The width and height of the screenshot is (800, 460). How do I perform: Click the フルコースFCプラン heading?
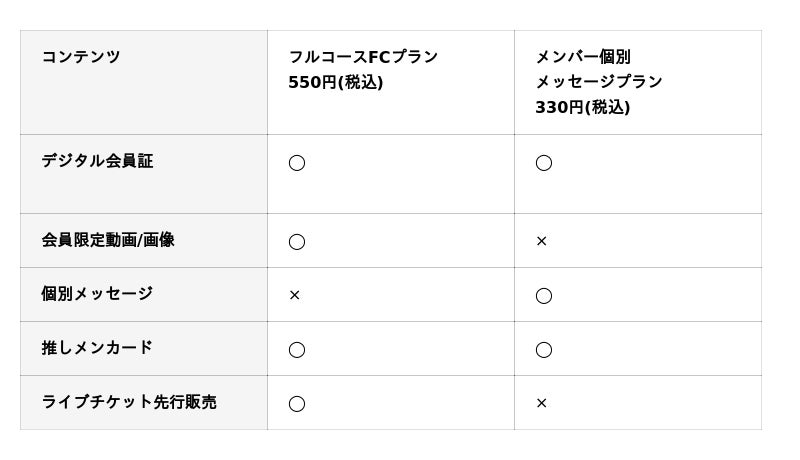(363, 57)
